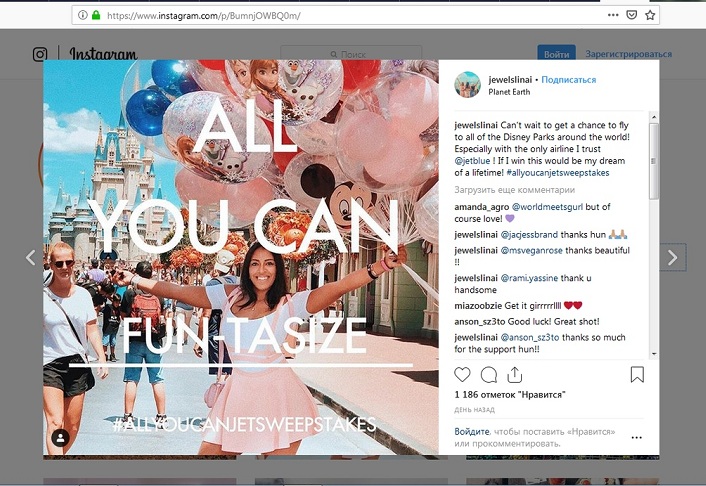706x486 pixels.
Task: Click the Подписаться follow link
Action: 569,80
